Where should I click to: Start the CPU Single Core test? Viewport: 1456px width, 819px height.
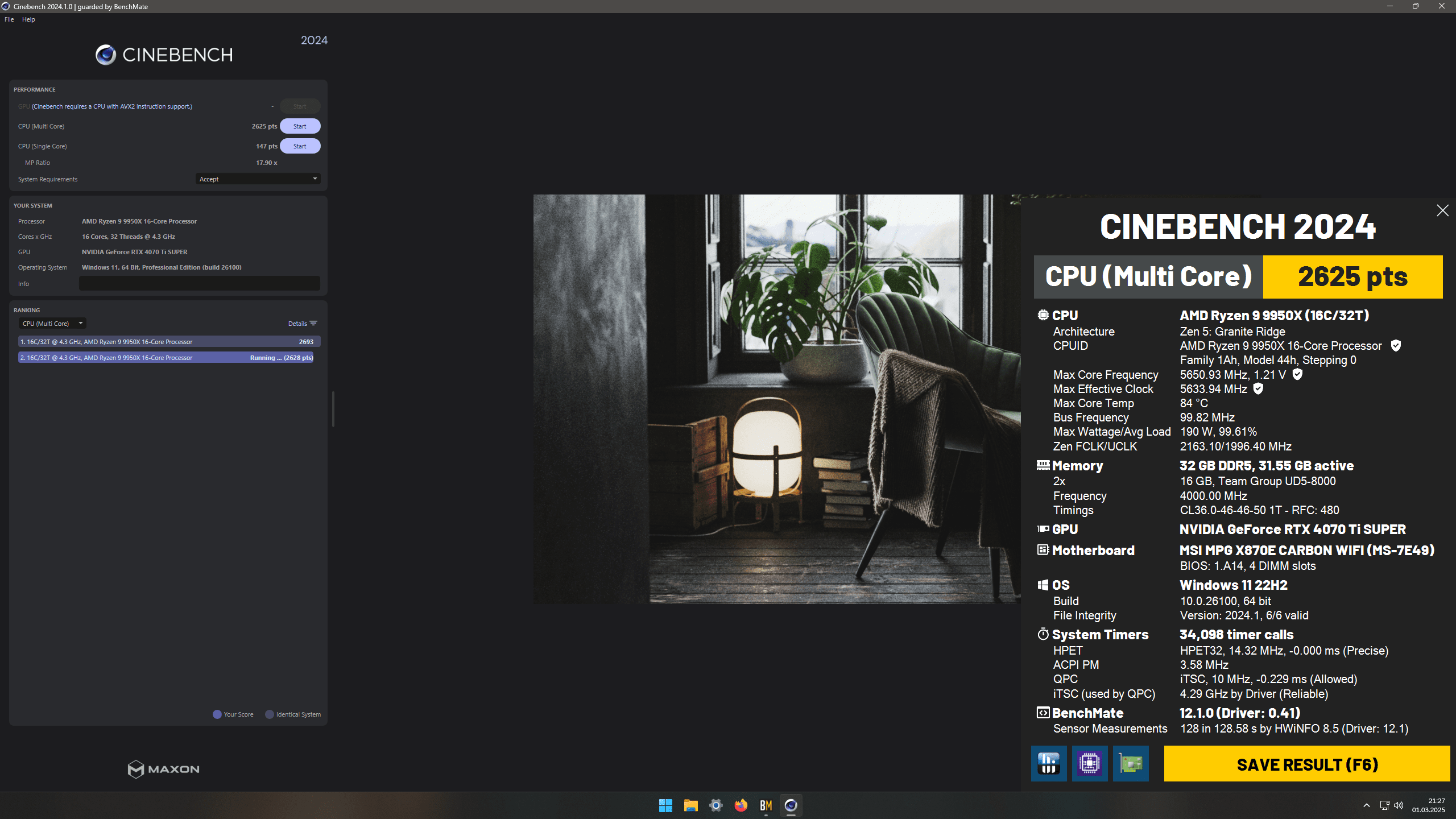click(x=300, y=146)
